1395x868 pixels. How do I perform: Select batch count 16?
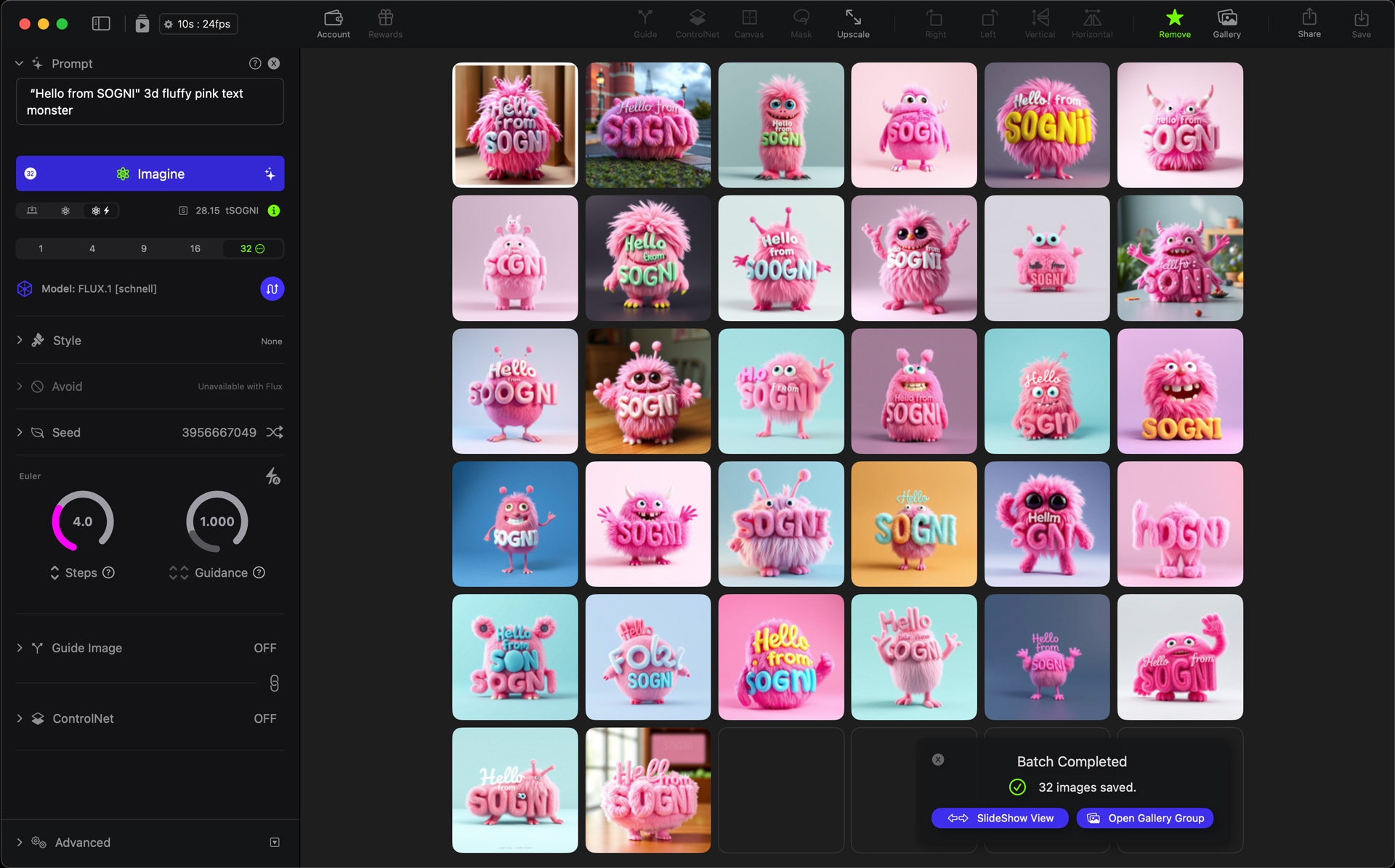(195, 248)
